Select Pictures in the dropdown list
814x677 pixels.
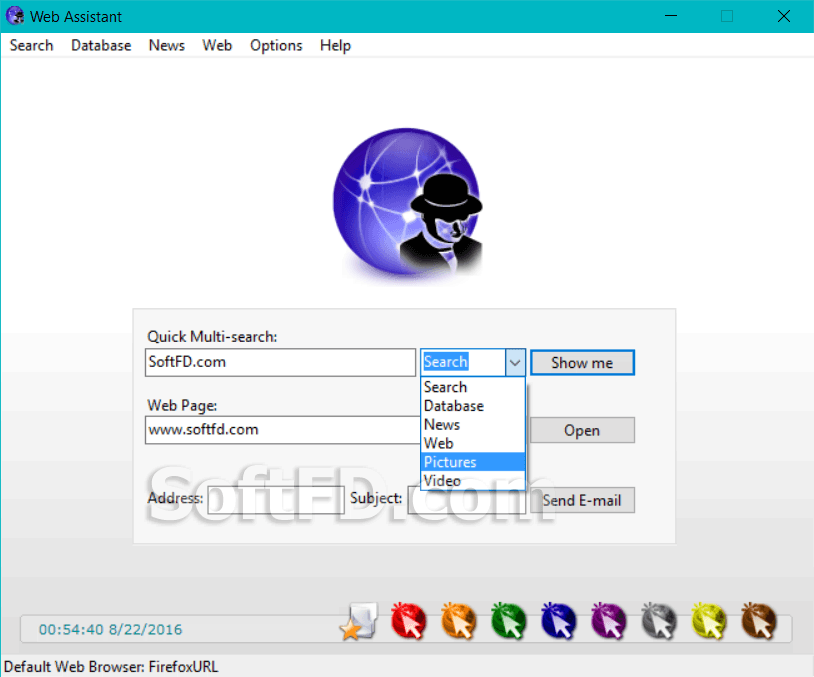click(473, 462)
